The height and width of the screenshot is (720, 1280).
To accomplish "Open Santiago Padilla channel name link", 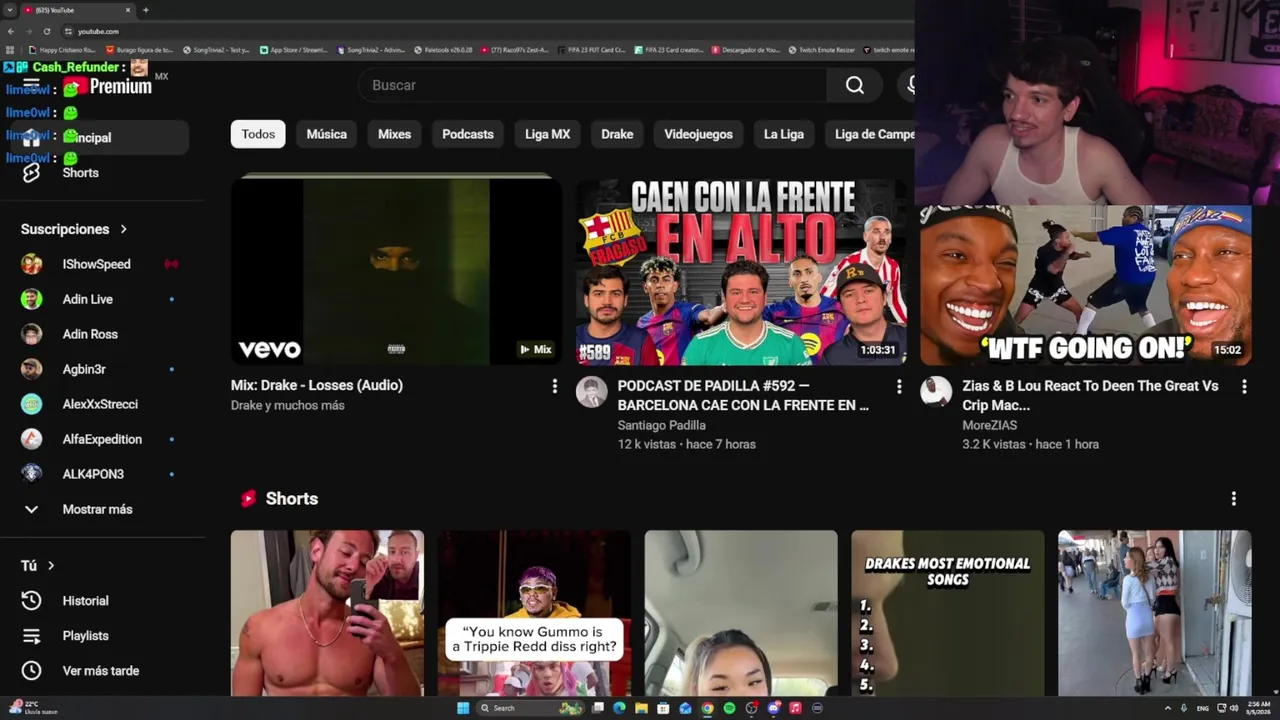I will coord(661,425).
